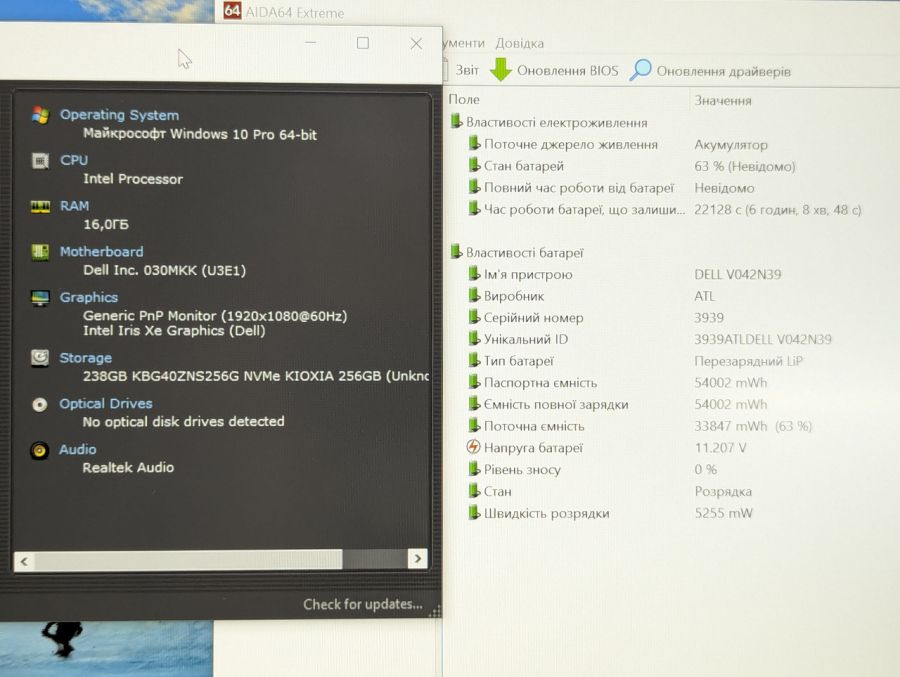Click battery icon beside Серійний номер
This screenshot has height=677, width=900.
pos(474,316)
